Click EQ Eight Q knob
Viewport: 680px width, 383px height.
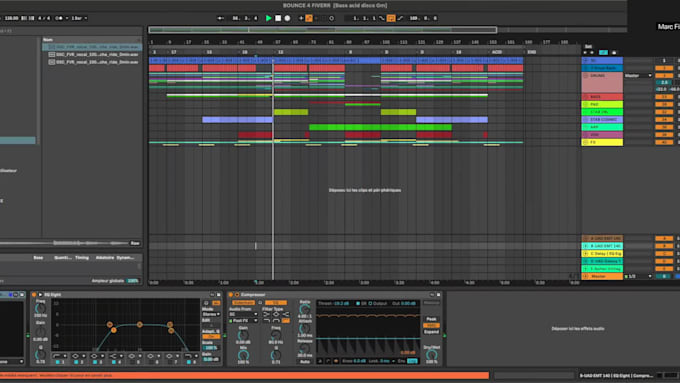coord(40,355)
